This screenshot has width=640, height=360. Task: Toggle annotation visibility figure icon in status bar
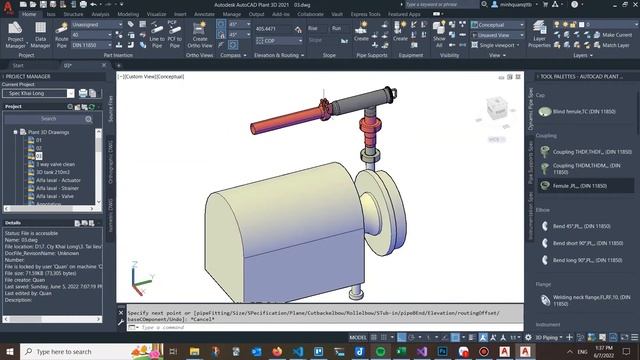[x=483, y=338]
